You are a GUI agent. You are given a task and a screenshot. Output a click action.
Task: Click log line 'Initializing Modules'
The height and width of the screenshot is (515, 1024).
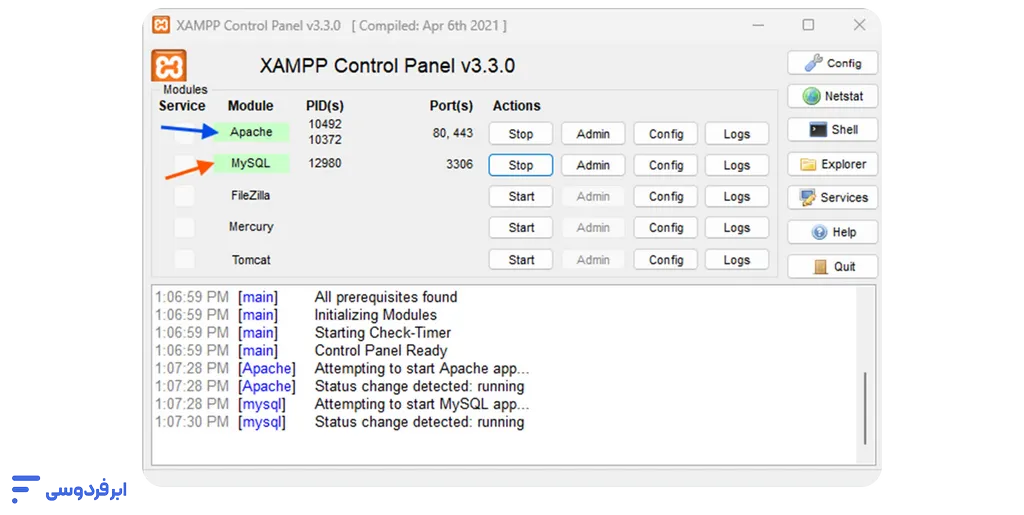376,315
